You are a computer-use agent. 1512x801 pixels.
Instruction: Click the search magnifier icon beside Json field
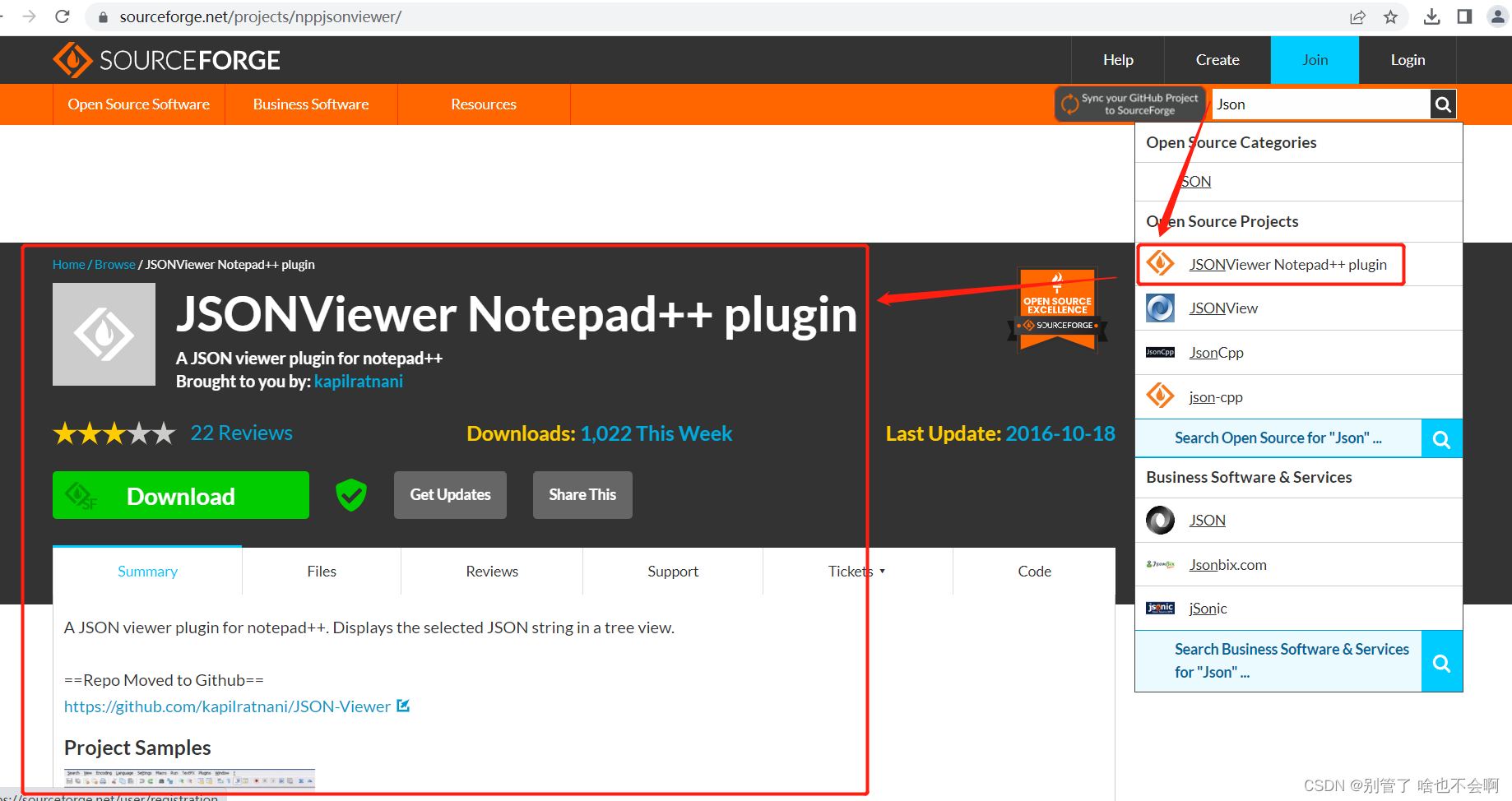1442,104
